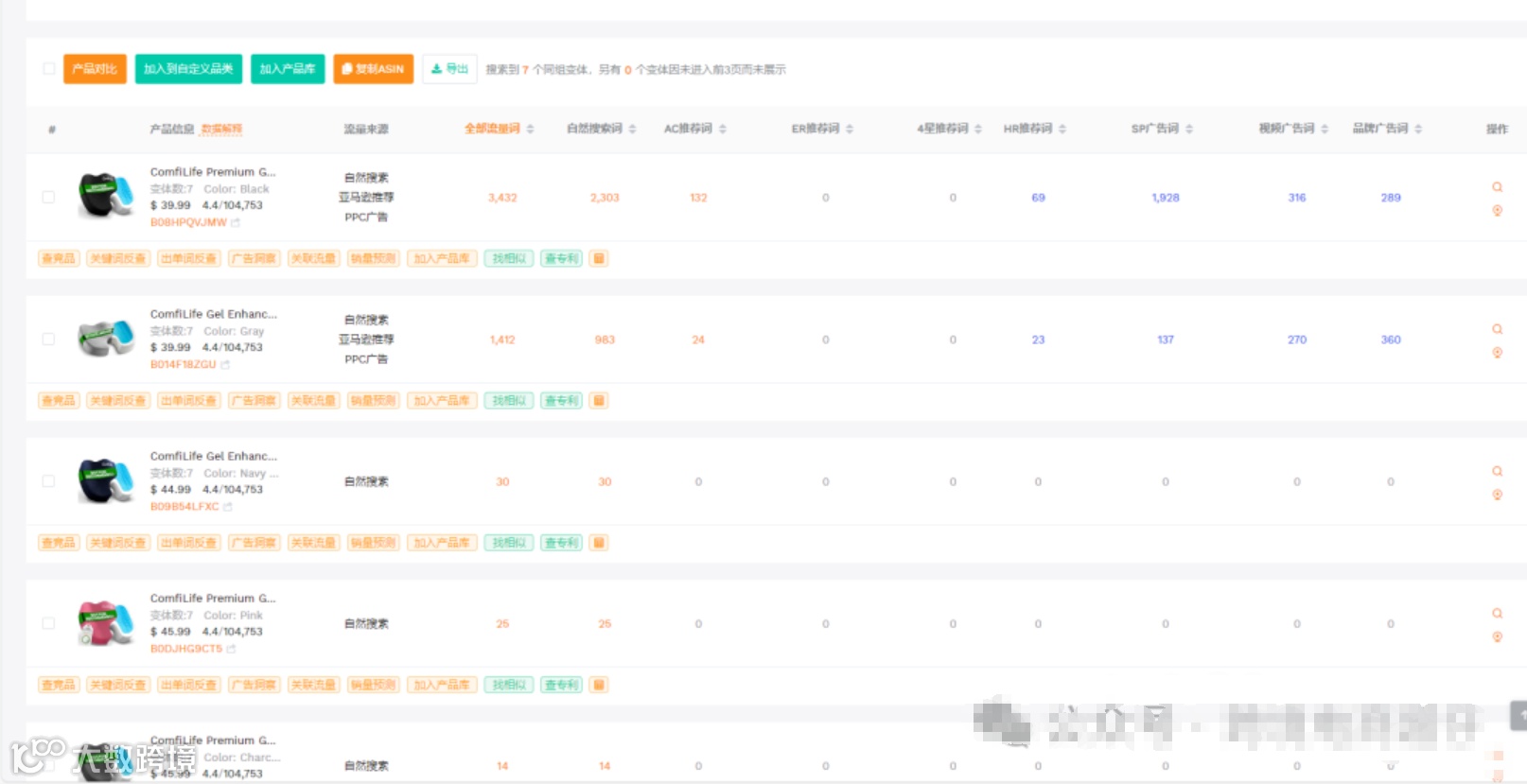Open external link icon beside ASIN B014F18ZGU
Viewport: 1527px width, 784px height.
click(x=225, y=365)
